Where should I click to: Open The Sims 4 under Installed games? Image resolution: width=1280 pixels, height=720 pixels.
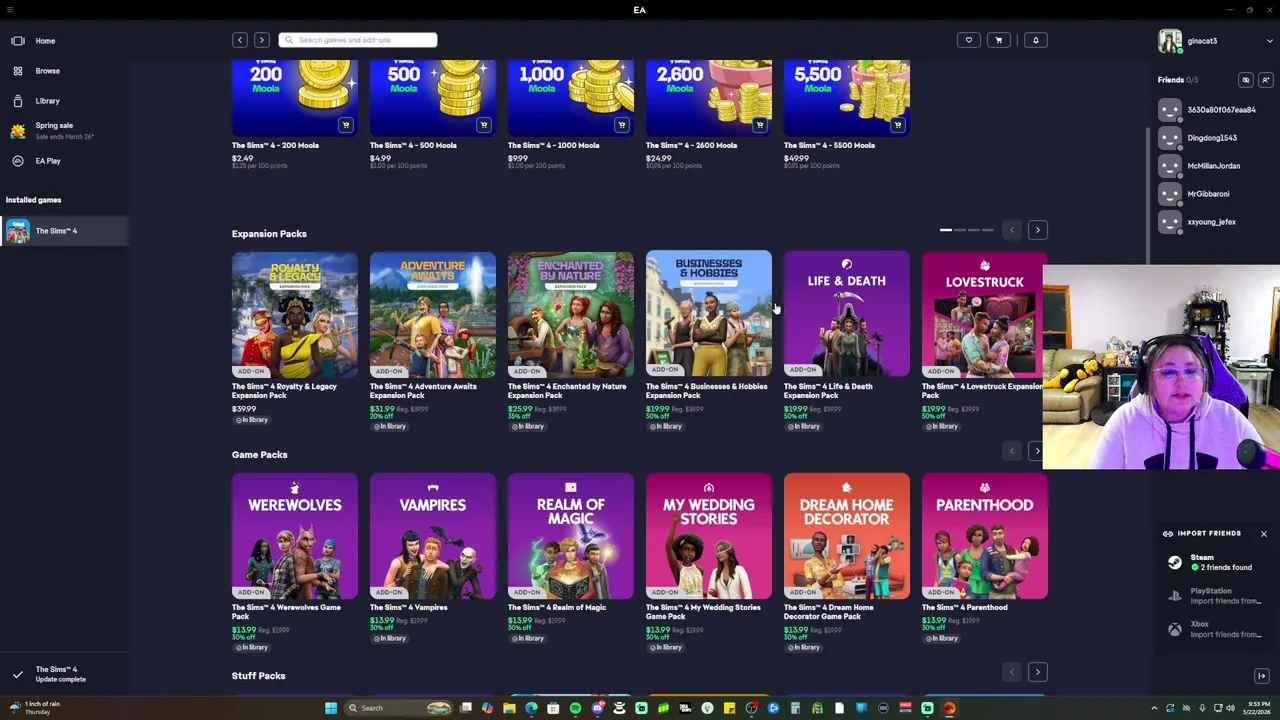64,231
